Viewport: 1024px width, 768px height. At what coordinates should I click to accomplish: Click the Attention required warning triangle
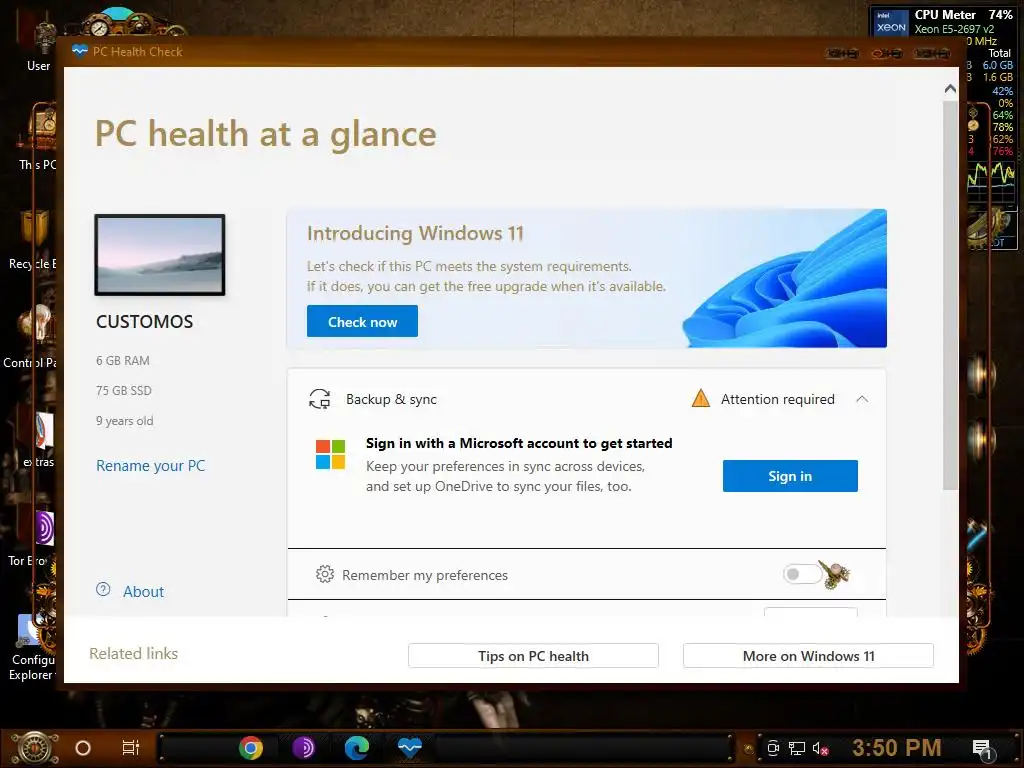(x=701, y=398)
